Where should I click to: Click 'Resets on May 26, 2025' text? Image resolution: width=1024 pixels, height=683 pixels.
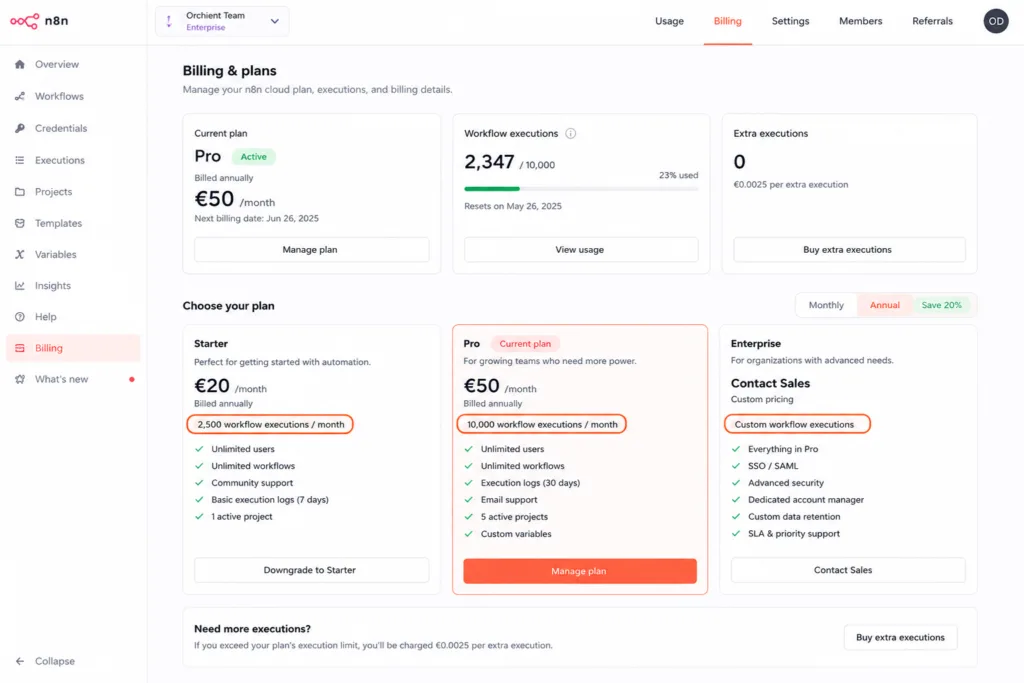[x=513, y=206]
